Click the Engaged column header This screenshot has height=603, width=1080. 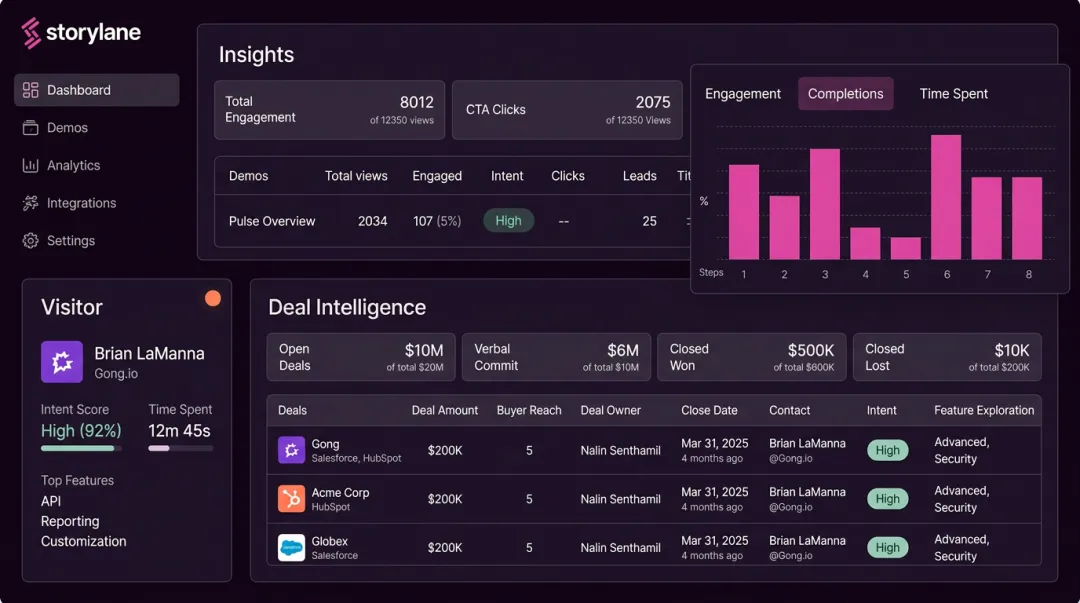point(437,176)
